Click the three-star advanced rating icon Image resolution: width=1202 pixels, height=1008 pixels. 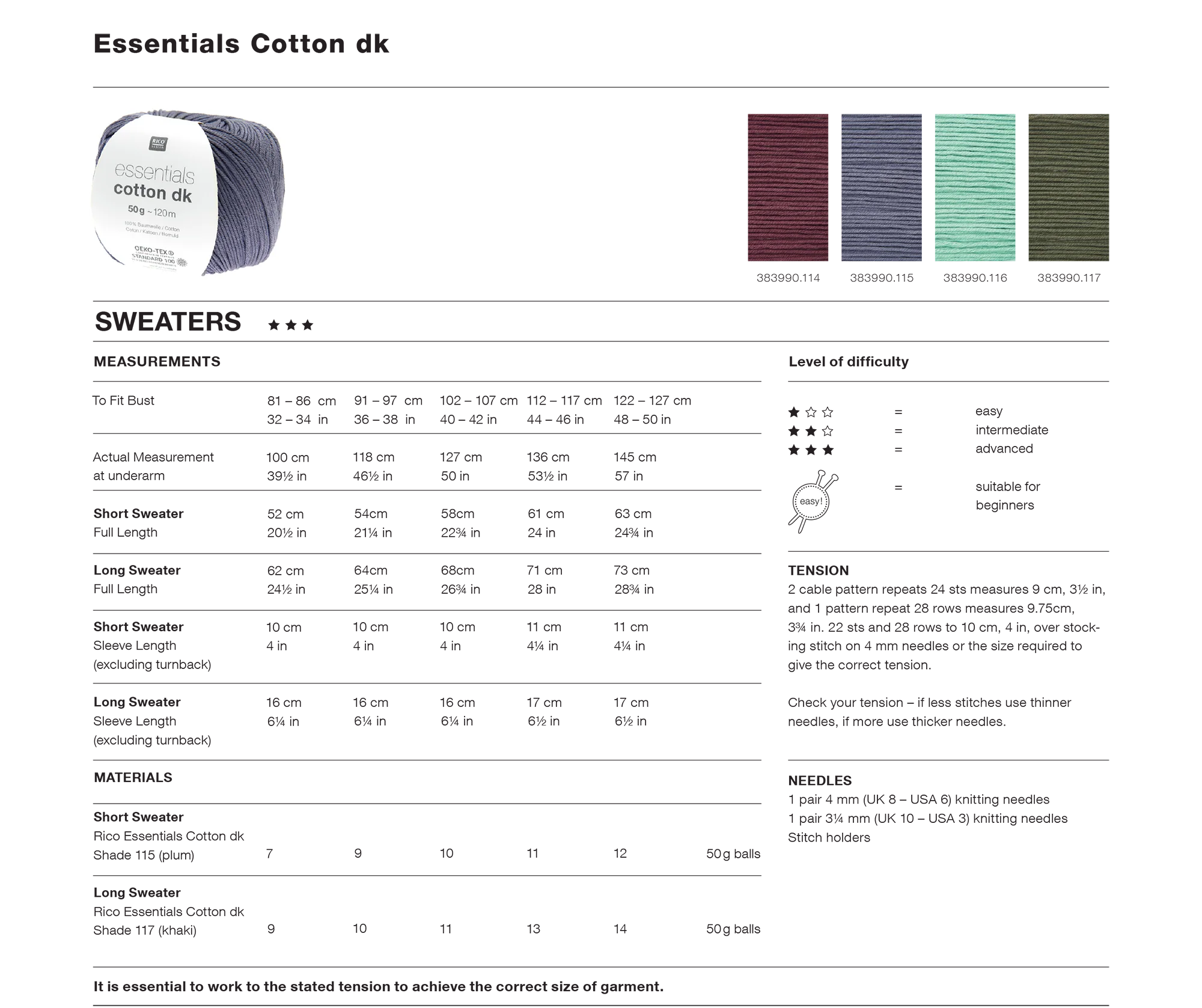pyautogui.click(x=811, y=450)
